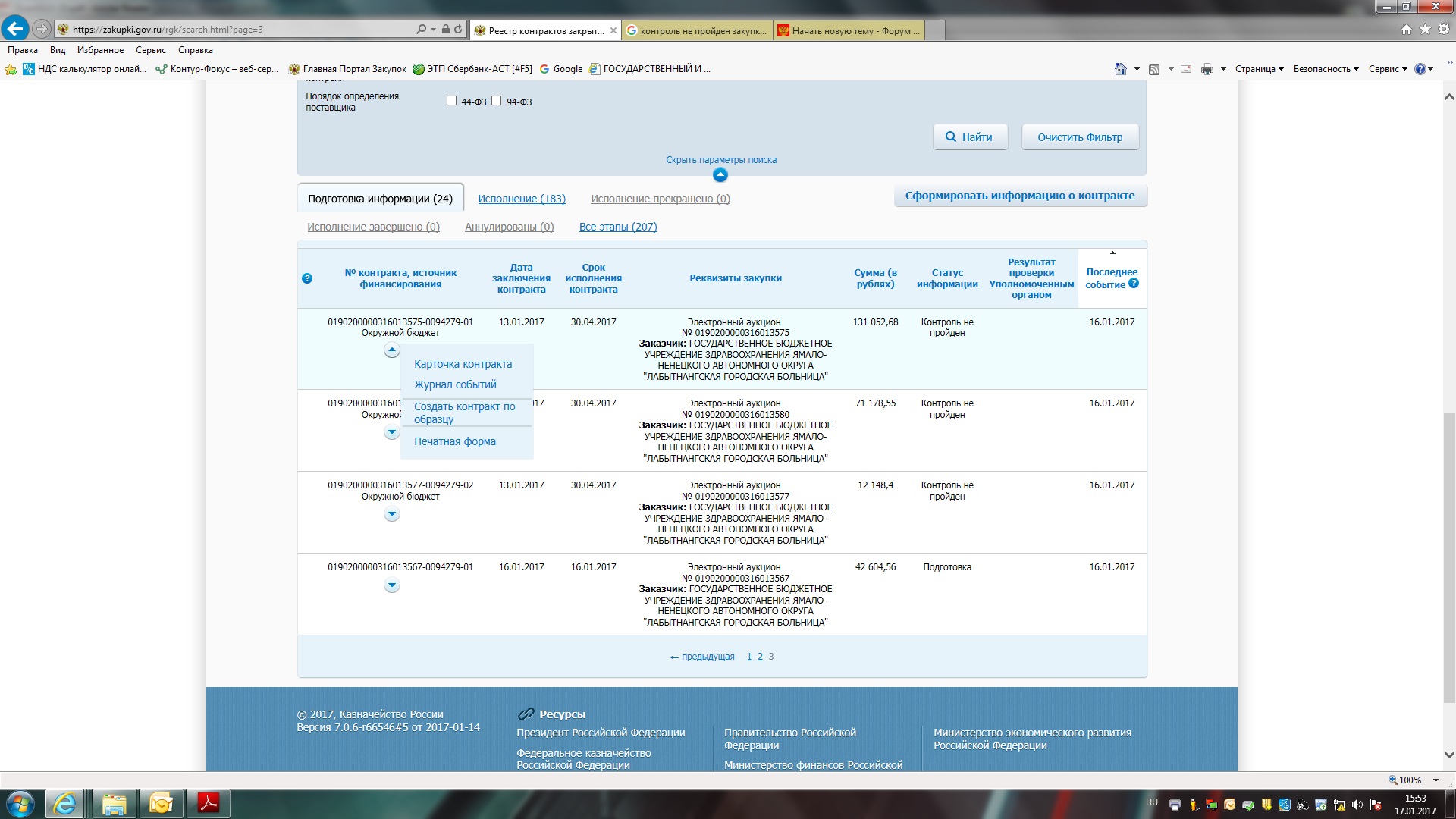Image resolution: width=1456 pixels, height=819 pixels.
Task: Select Журнал событий in the context menu
Action: tap(455, 384)
